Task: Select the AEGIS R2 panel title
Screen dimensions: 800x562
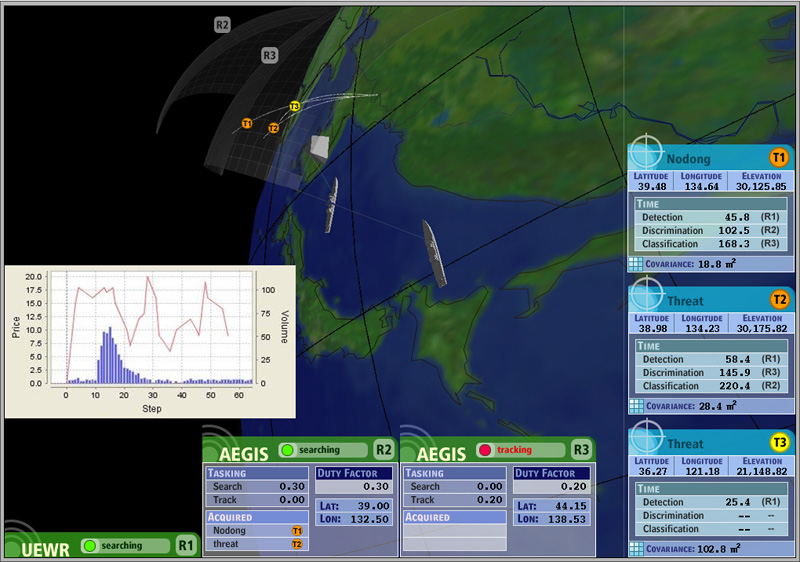Action: click(244, 453)
